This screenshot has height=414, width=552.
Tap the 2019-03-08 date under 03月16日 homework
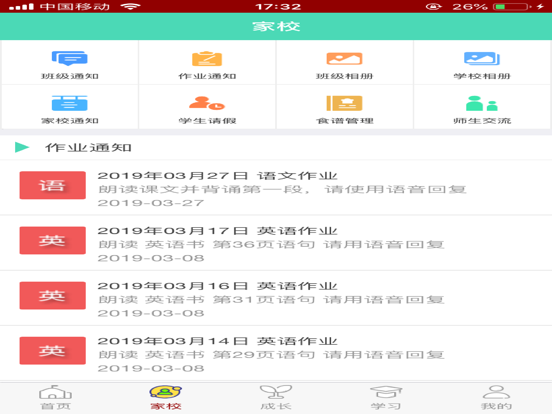point(151,313)
